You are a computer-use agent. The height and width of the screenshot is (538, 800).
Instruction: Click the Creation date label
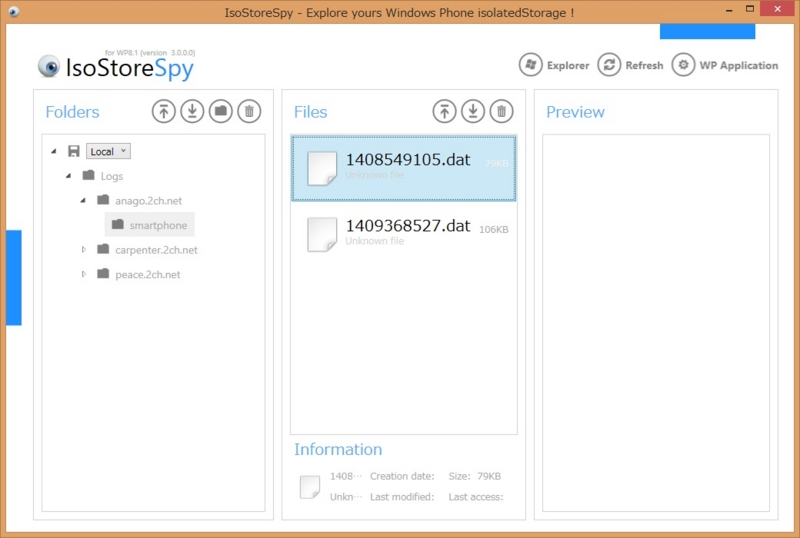(402, 476)
